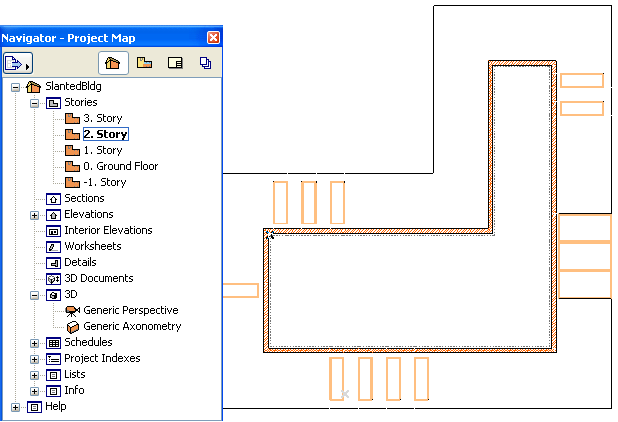
Task: Select the Project Indexes label
Action: click(x=102, y=358)
